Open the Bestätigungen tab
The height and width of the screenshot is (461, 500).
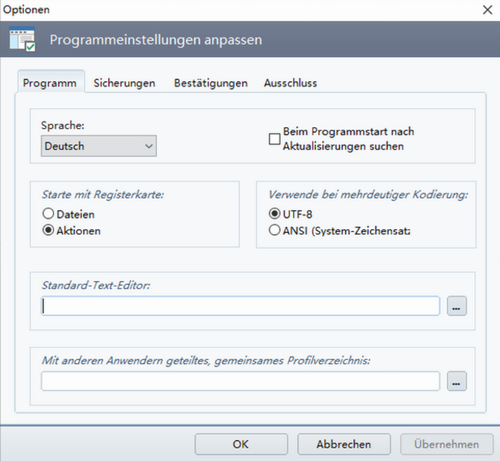pos(211,83)
